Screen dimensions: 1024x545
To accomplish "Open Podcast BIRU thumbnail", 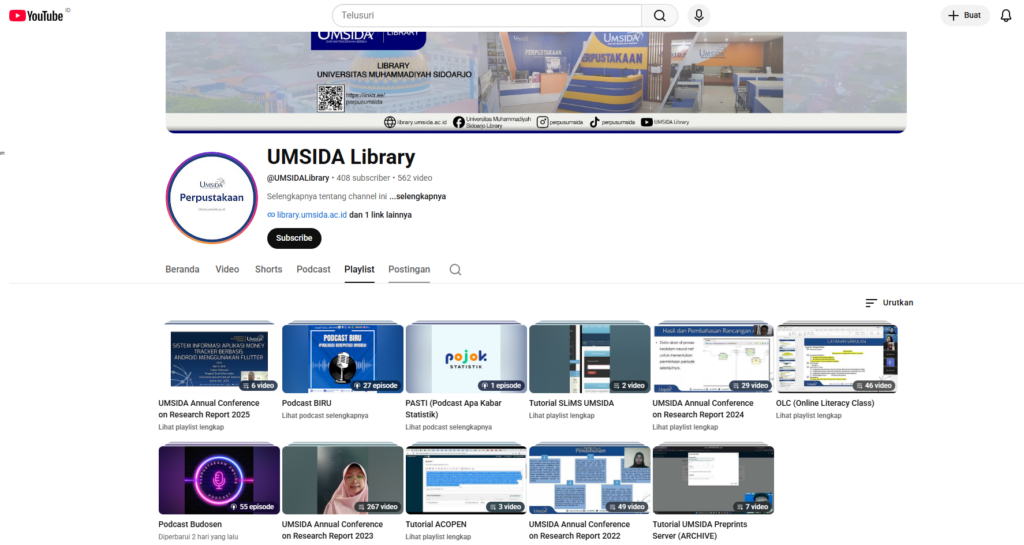I will click(x=343, y=358).
